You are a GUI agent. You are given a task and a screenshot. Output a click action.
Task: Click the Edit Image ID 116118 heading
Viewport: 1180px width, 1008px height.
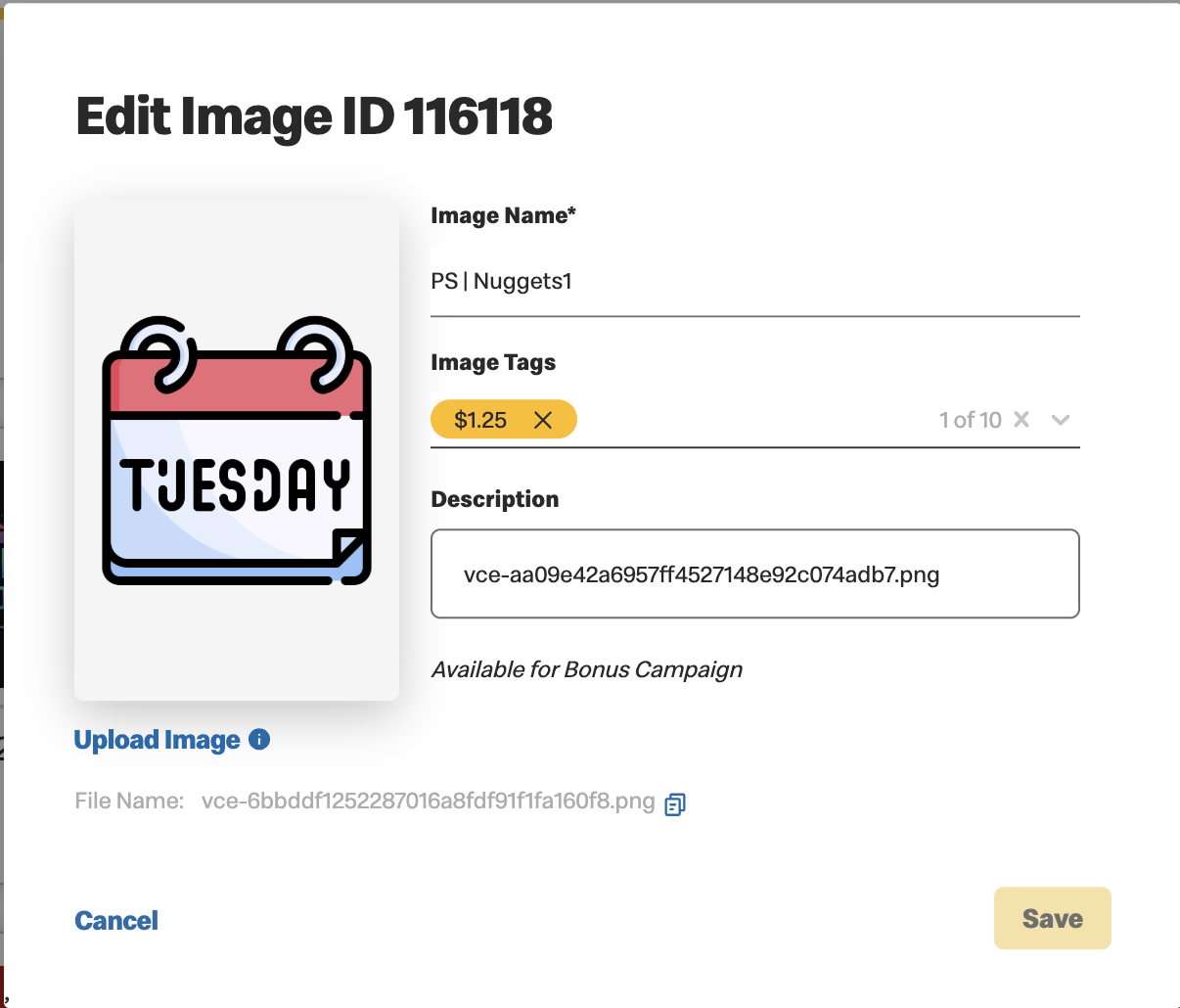coord(314,116)
